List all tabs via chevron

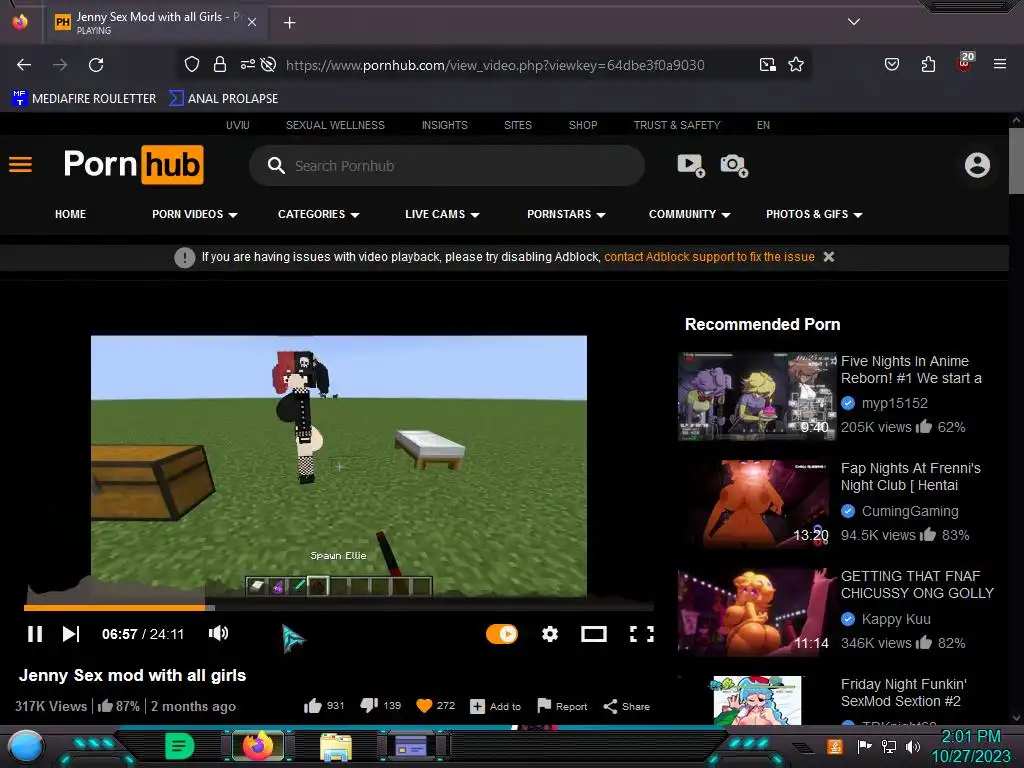pos(854,22)
